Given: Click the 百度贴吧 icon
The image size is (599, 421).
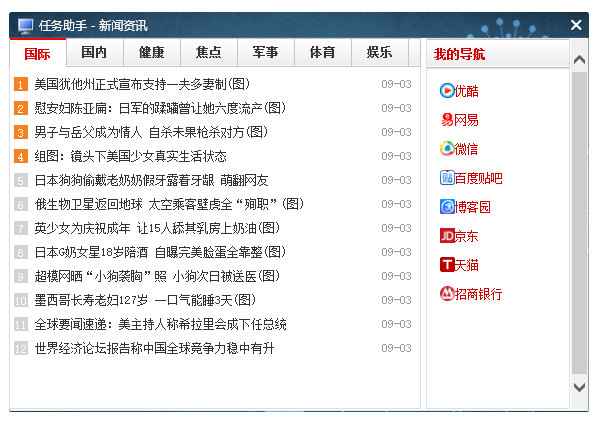Looking at the screenshot, I should tap(447, 178).
